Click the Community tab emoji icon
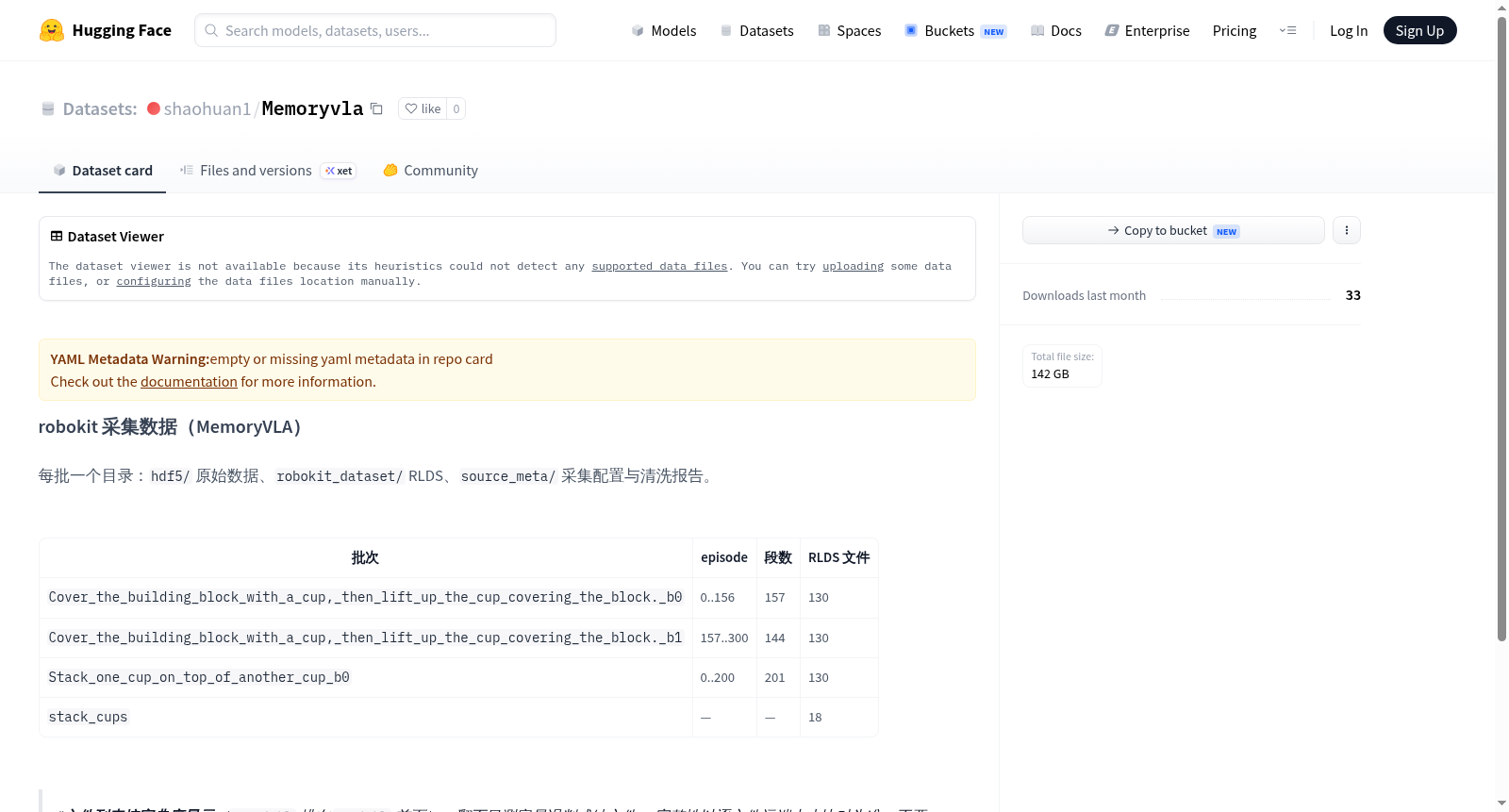Image resolution: width=1509 pixels, height=812 pixels. point(390,170)
